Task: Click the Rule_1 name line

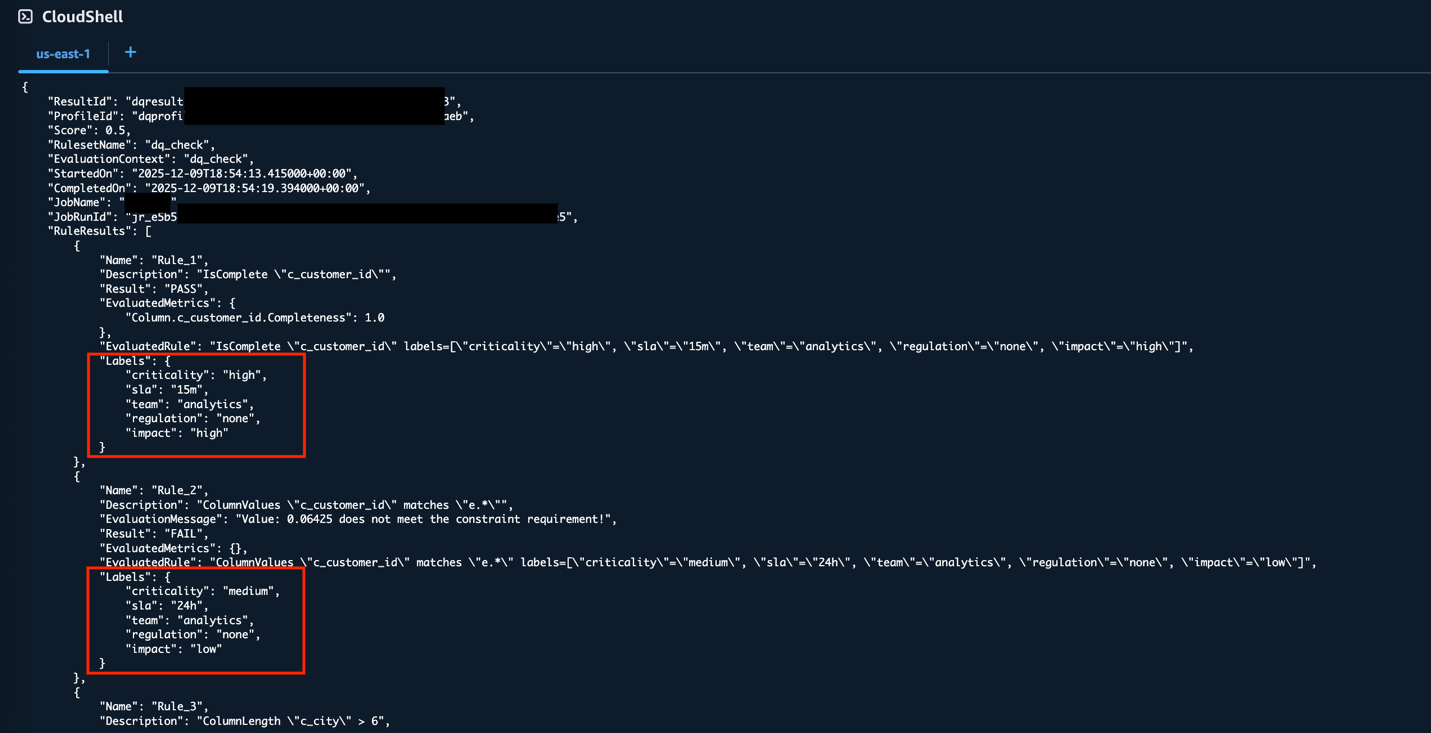Action: [154, 260]
